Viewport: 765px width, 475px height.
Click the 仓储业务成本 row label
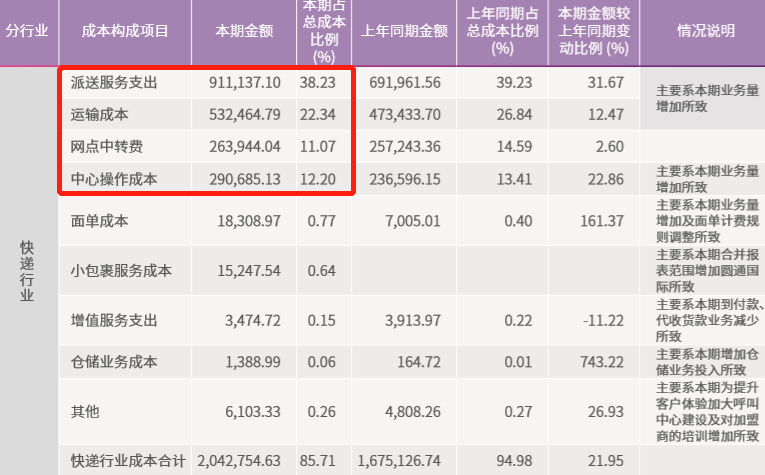115,361
